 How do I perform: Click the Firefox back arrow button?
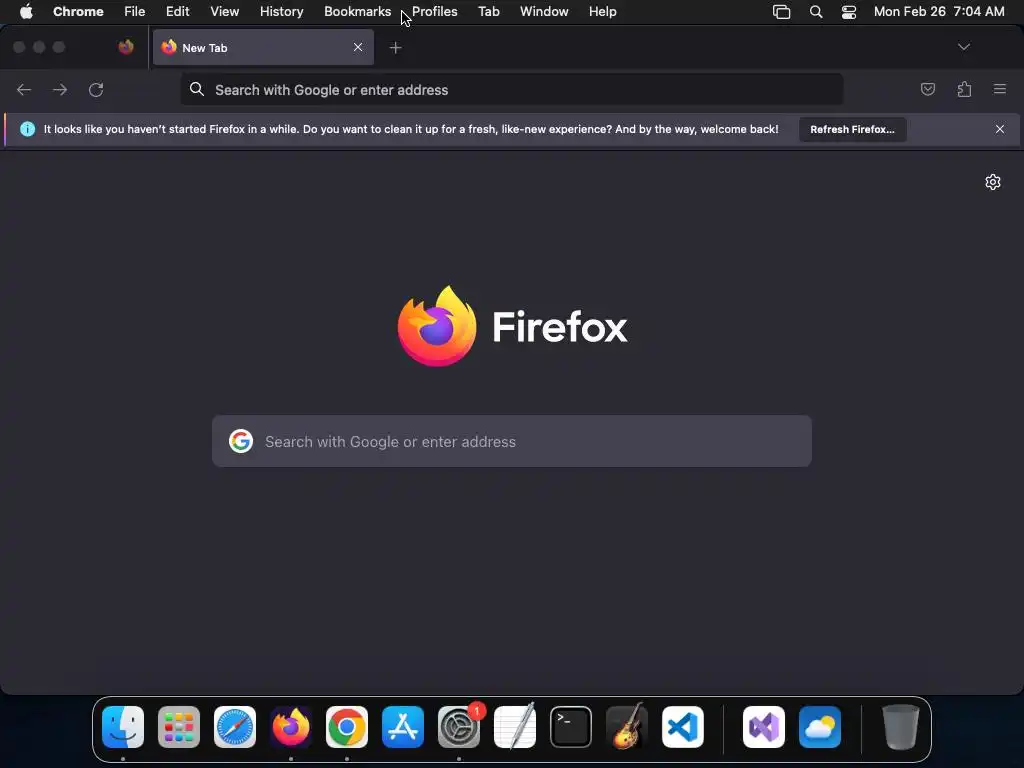point(24,89)
